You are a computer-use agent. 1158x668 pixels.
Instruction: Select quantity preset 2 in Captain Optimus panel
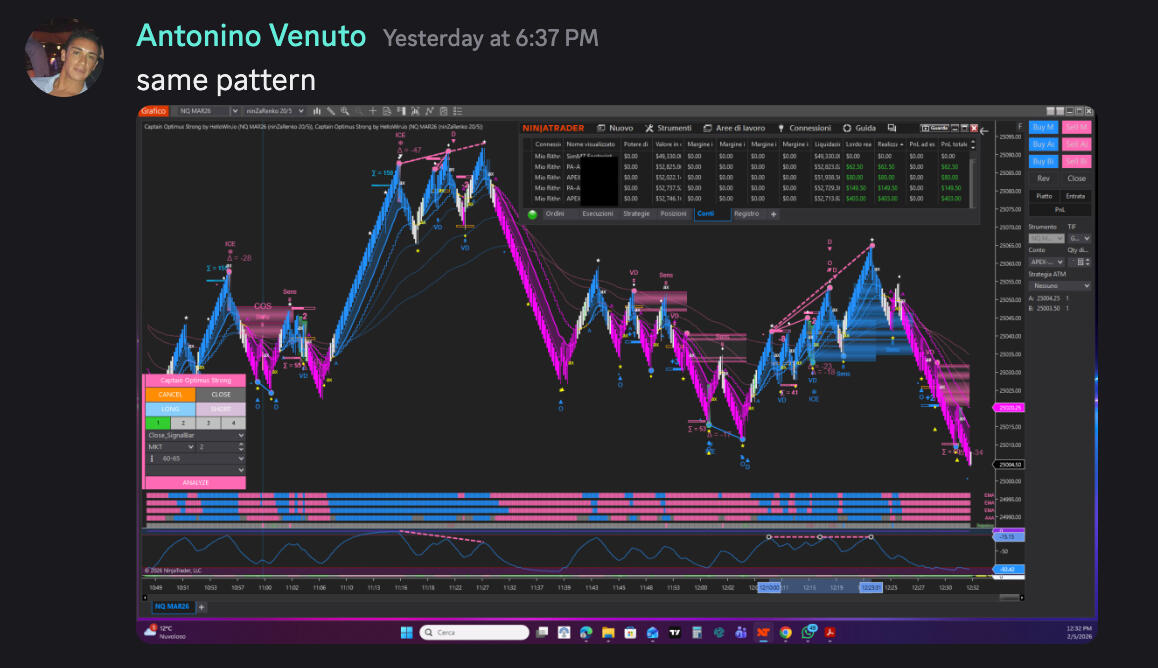click(181, 423)
